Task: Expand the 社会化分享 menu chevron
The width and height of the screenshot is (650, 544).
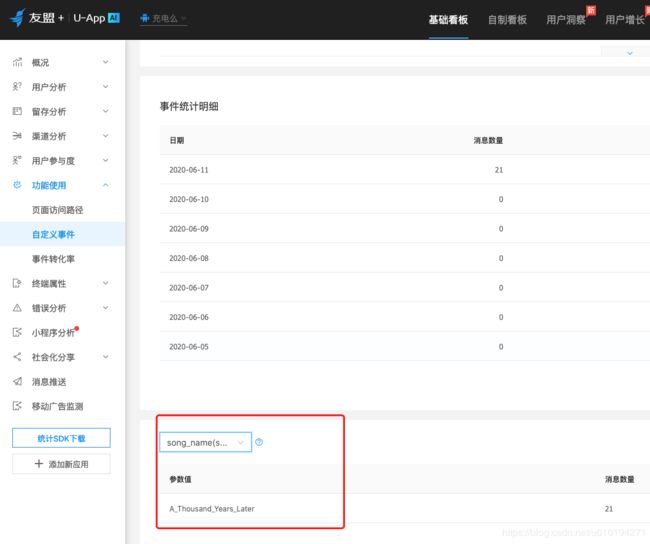Action: pos(106,357)
